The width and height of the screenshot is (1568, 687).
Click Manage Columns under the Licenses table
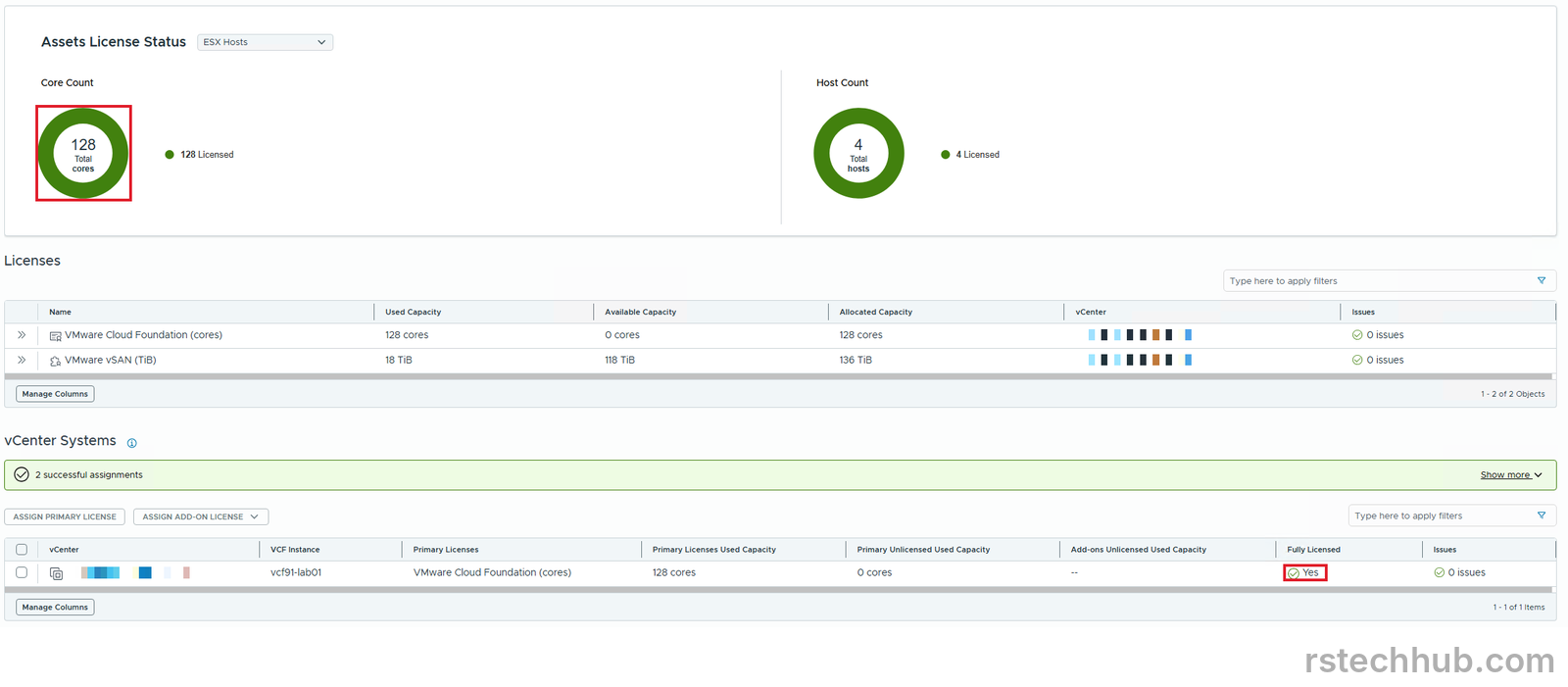(55, 394)
